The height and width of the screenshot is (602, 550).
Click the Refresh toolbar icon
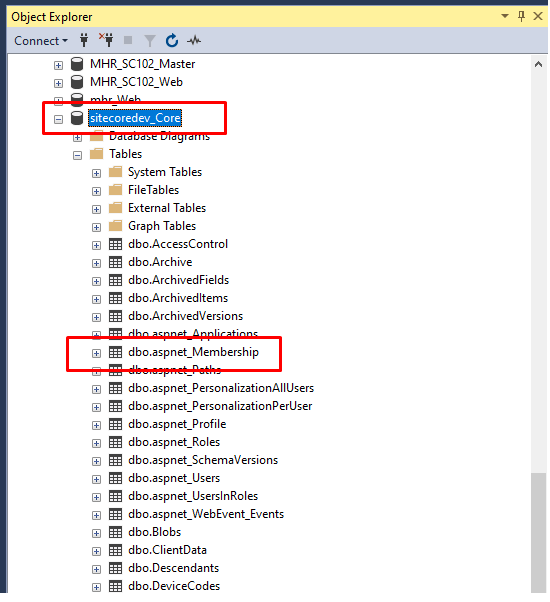pyautogui.click(x=172, y=40)
